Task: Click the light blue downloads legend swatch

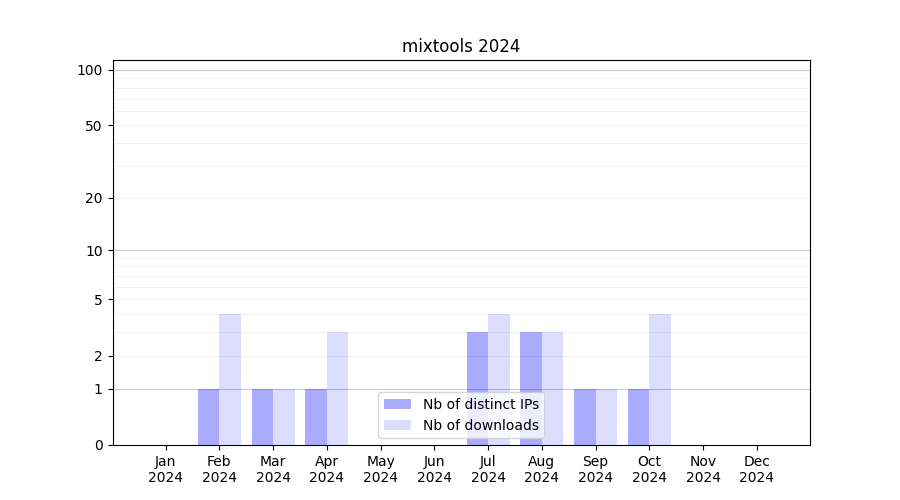Action: point(397,425)
